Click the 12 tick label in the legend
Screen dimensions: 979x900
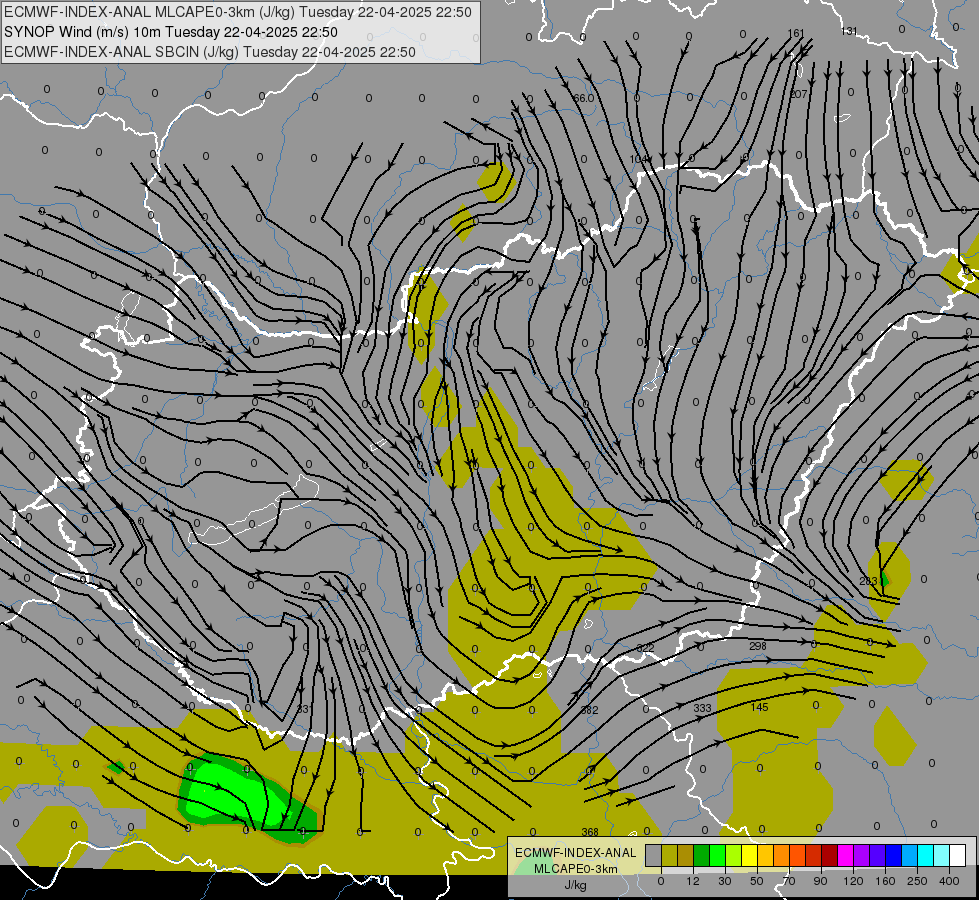click(x=693, y=881)
